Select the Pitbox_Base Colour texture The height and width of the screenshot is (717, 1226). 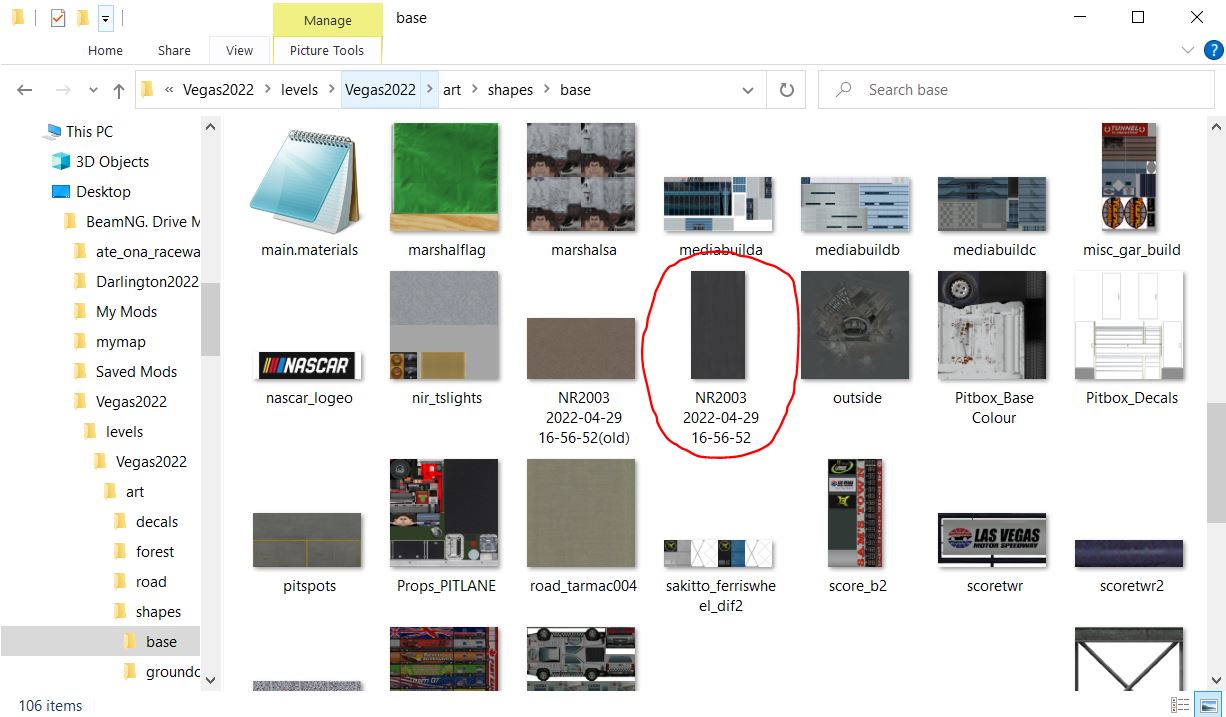click(992, 350)
